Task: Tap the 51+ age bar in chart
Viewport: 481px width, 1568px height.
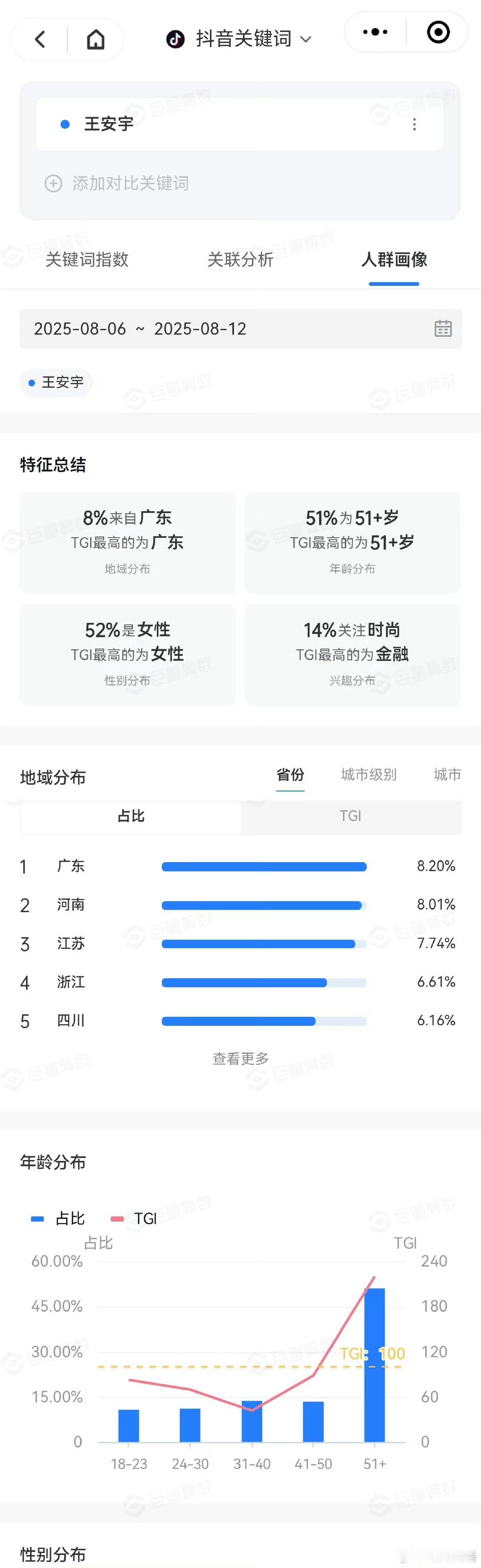Action: [374, 1365]
